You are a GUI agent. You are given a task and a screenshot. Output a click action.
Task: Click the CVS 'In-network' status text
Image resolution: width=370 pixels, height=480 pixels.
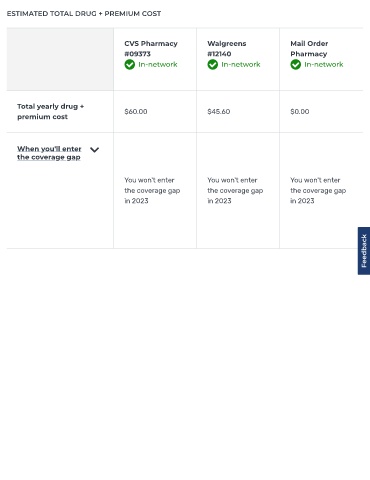pyautogui.click(x=158, y=64)
